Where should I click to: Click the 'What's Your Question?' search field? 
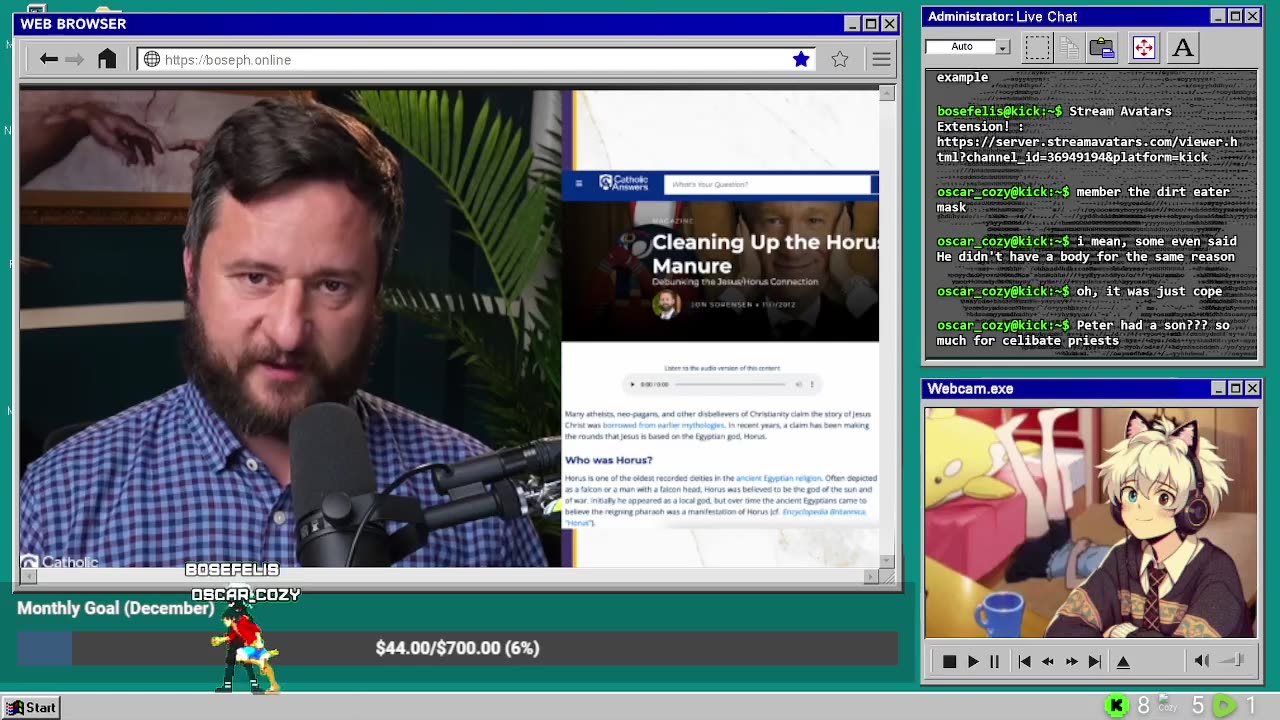[x=767, y=184]
